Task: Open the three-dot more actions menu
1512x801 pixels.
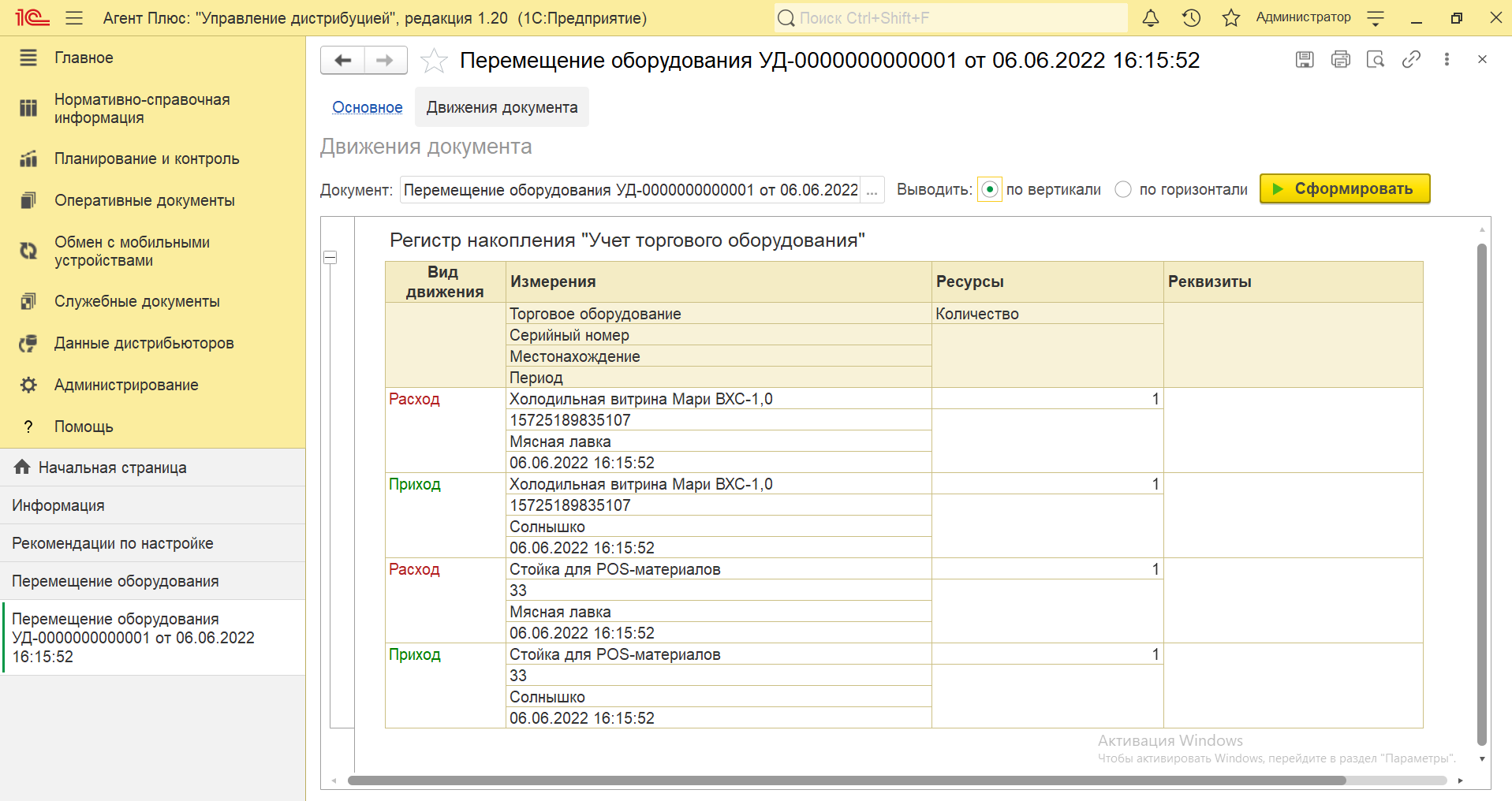Action: (1447, 59)
